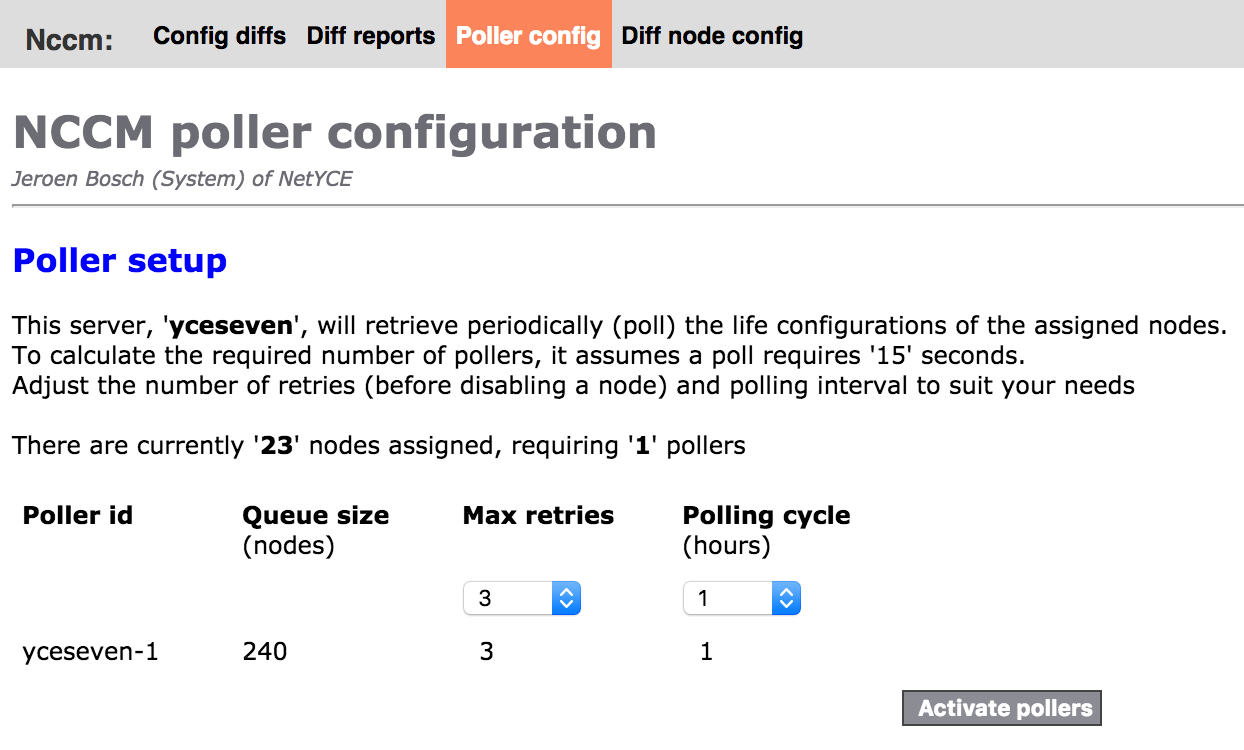
Task: Click the Poller id column header
Action: coord(78,516)
